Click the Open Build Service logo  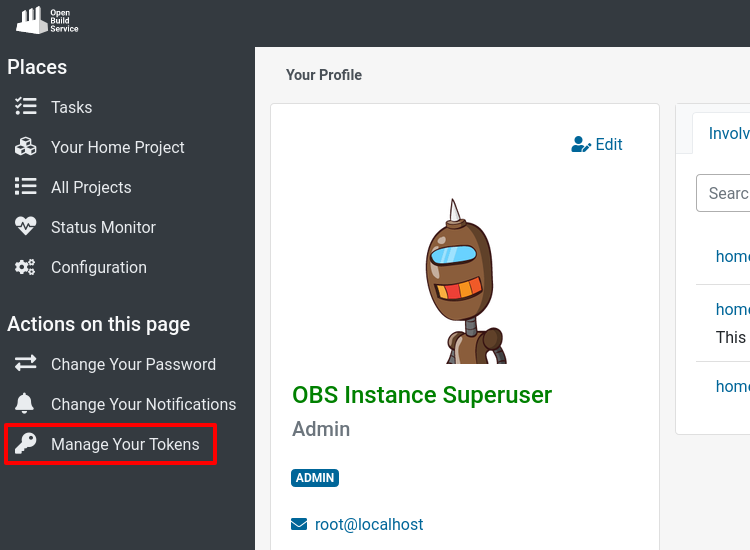pyautogui.click(x=47, y=20)
